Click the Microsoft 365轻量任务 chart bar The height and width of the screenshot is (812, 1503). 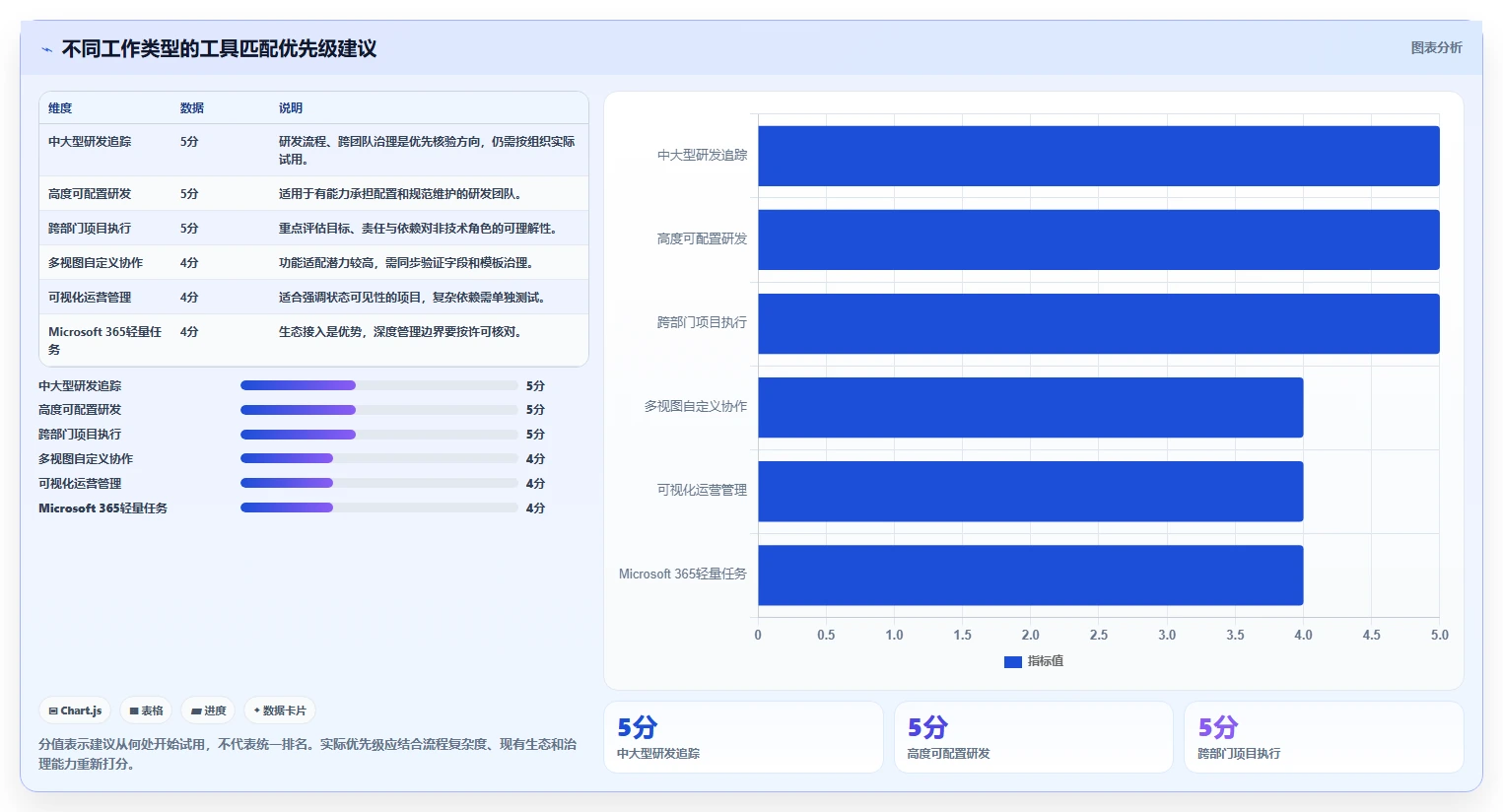coord(1031,575)
